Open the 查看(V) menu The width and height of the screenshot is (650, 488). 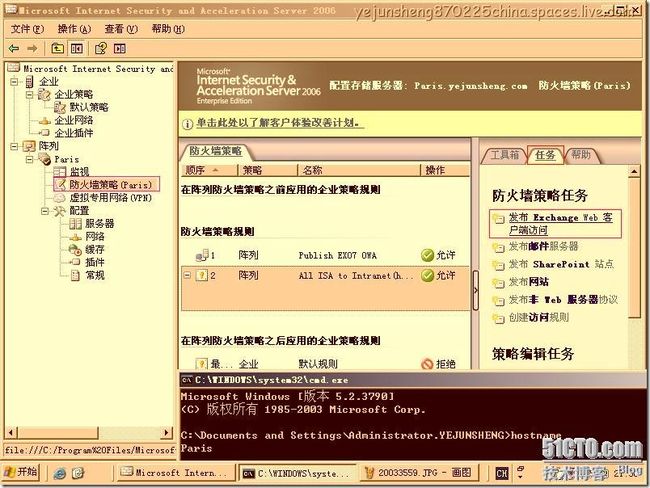pyautogui.click(x=121, y=29)
